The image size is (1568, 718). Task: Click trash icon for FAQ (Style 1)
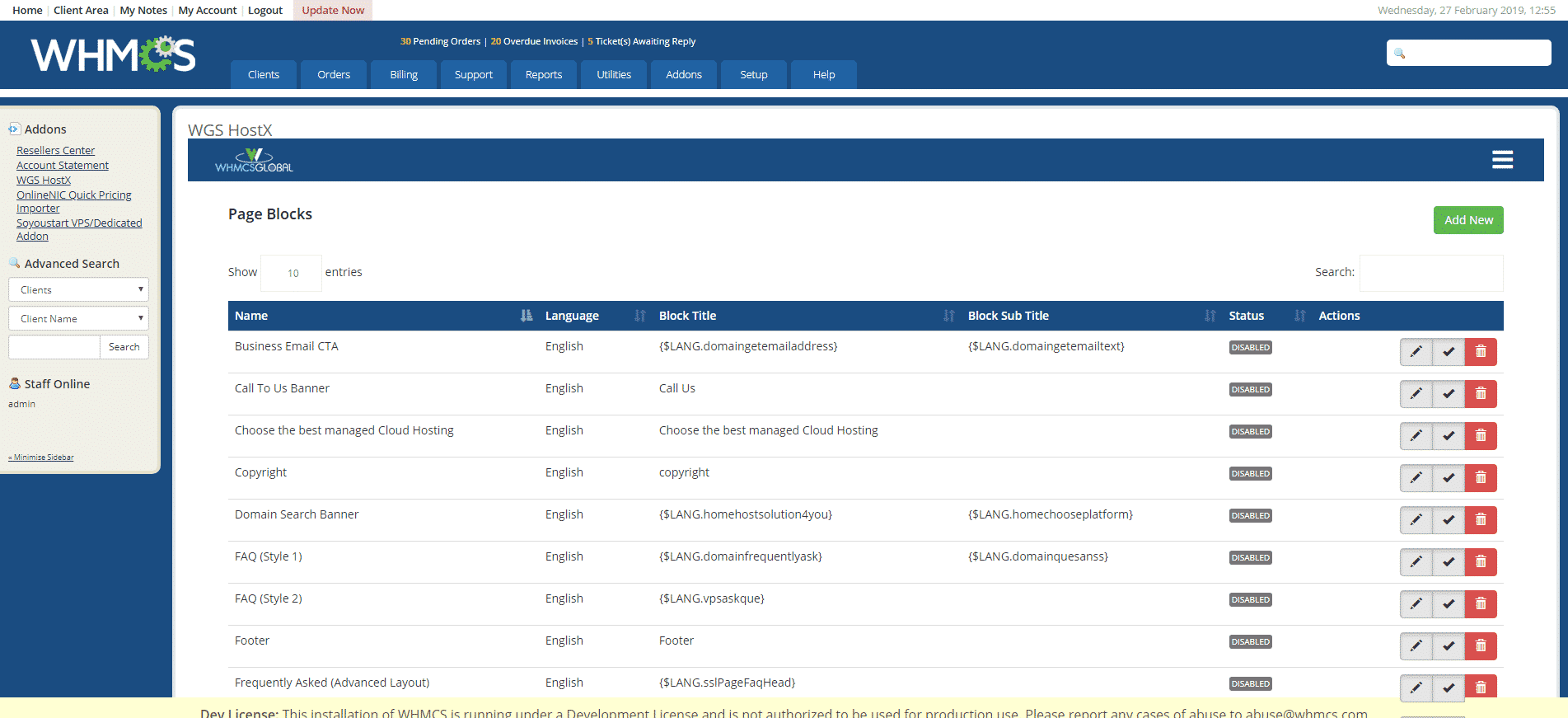1481,562
